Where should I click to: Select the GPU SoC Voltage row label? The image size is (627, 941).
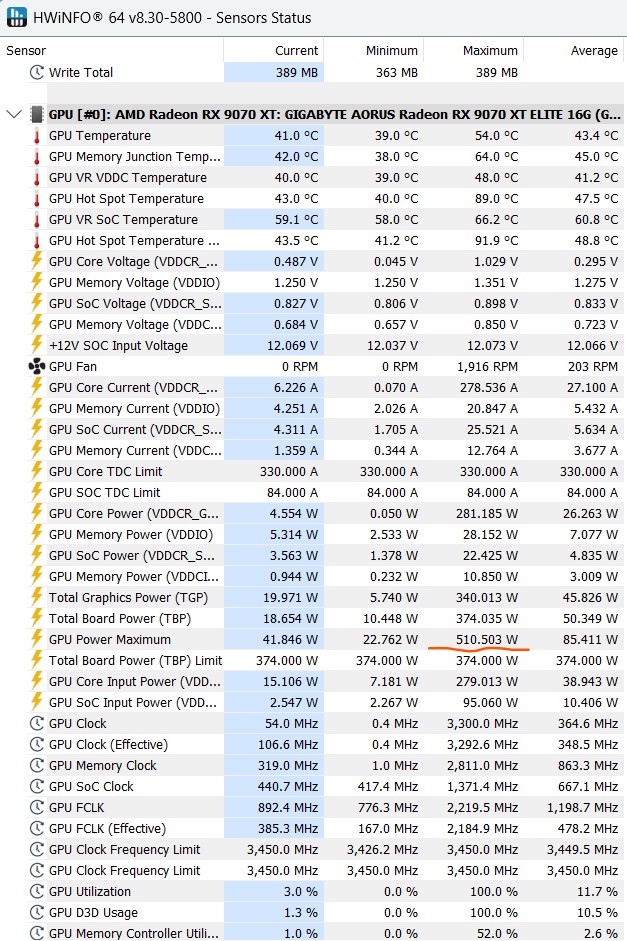(x=135, y=304)
